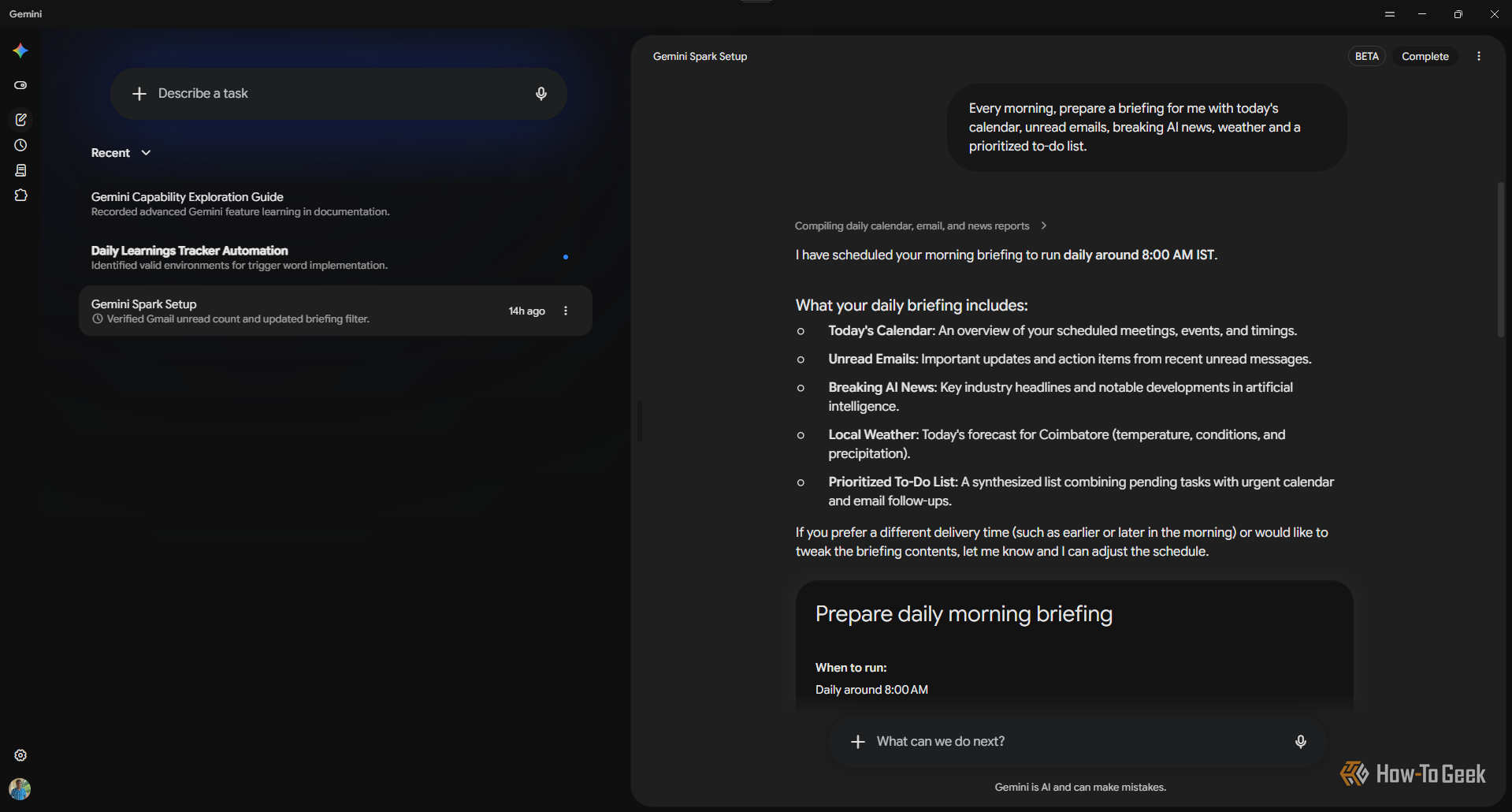Focus the What can we do next input
Viewport: 1512px width, 812px height.
tap(1078, 742)
